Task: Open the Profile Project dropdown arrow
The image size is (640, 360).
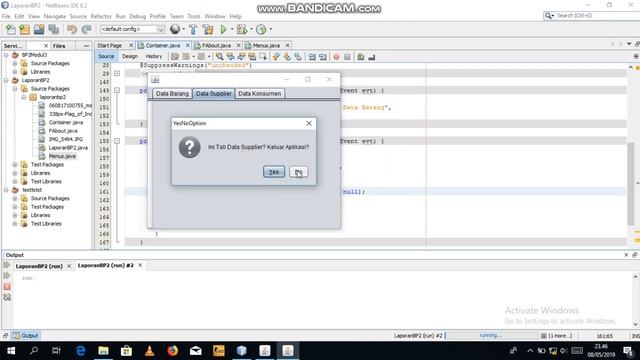Action: (x=271, y=29)
